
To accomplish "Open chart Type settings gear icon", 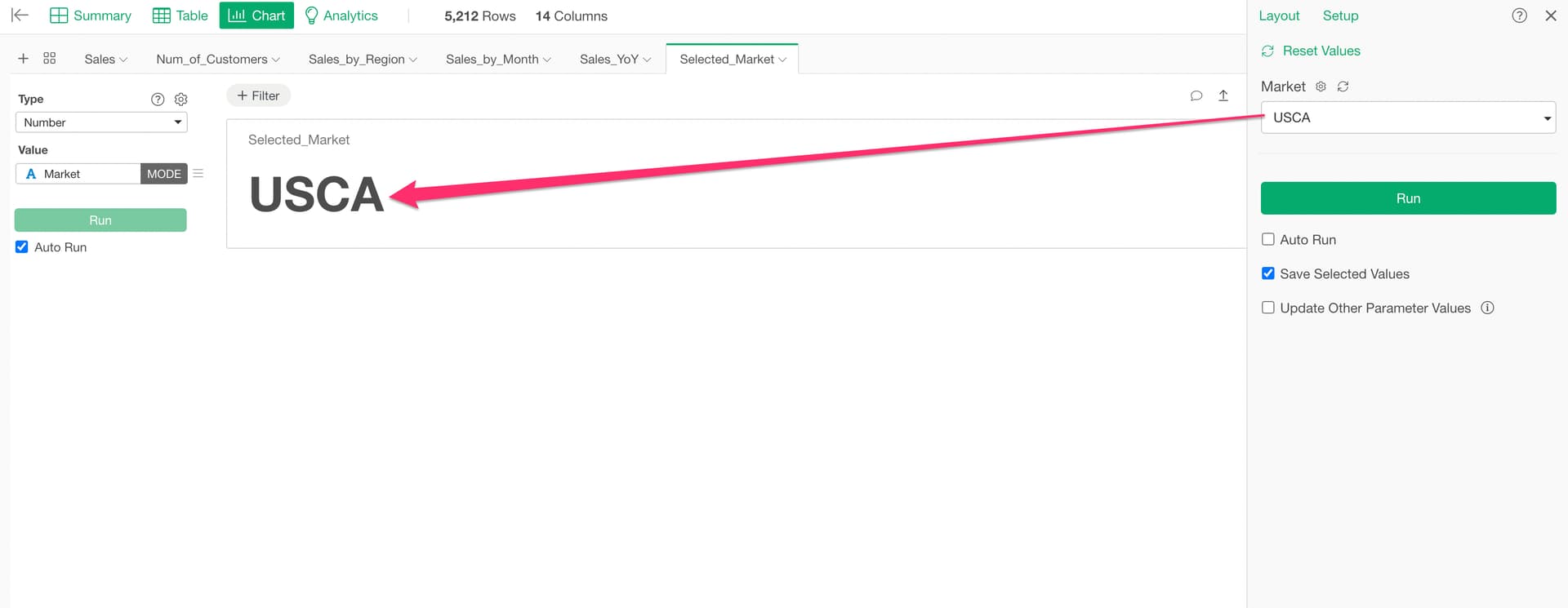I will point(181,99).
